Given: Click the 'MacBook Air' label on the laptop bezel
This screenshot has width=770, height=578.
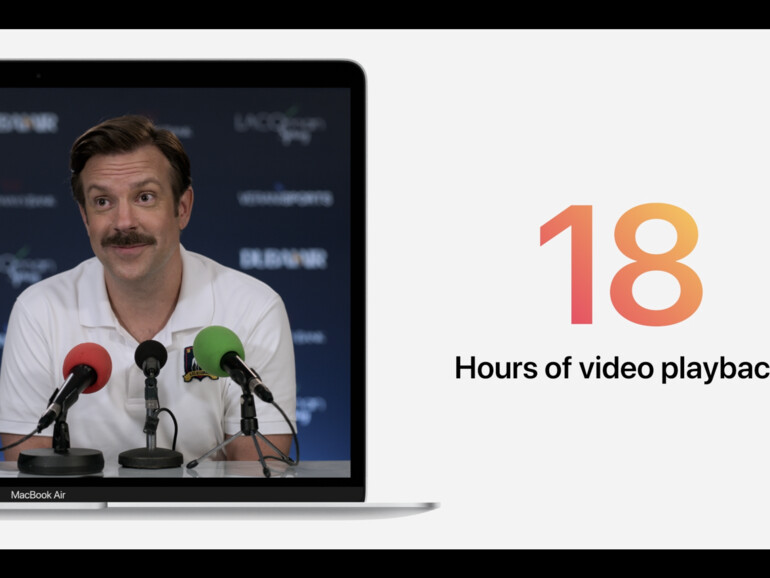Looking at the screenshot, I should [x=38, y=495].
